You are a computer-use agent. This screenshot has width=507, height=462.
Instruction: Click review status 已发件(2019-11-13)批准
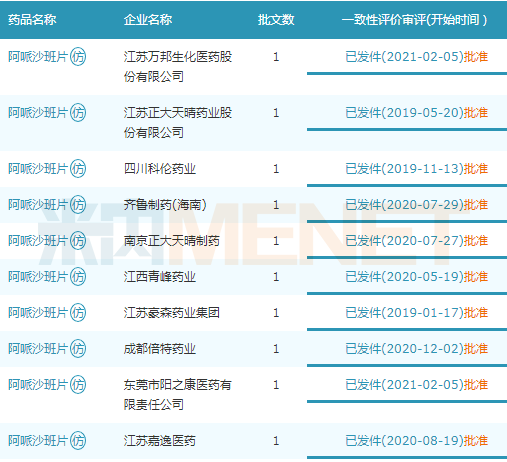417,169
